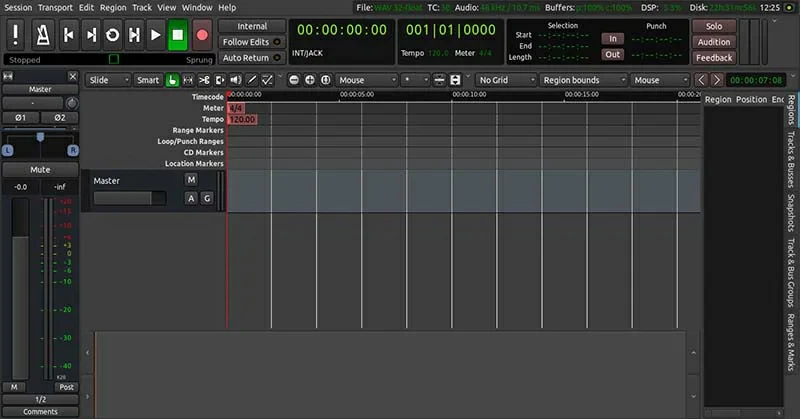The height and width of the screenshot is (419, 800).
Task: Click the 120.00 tempo marker
Action: [242, 119]
